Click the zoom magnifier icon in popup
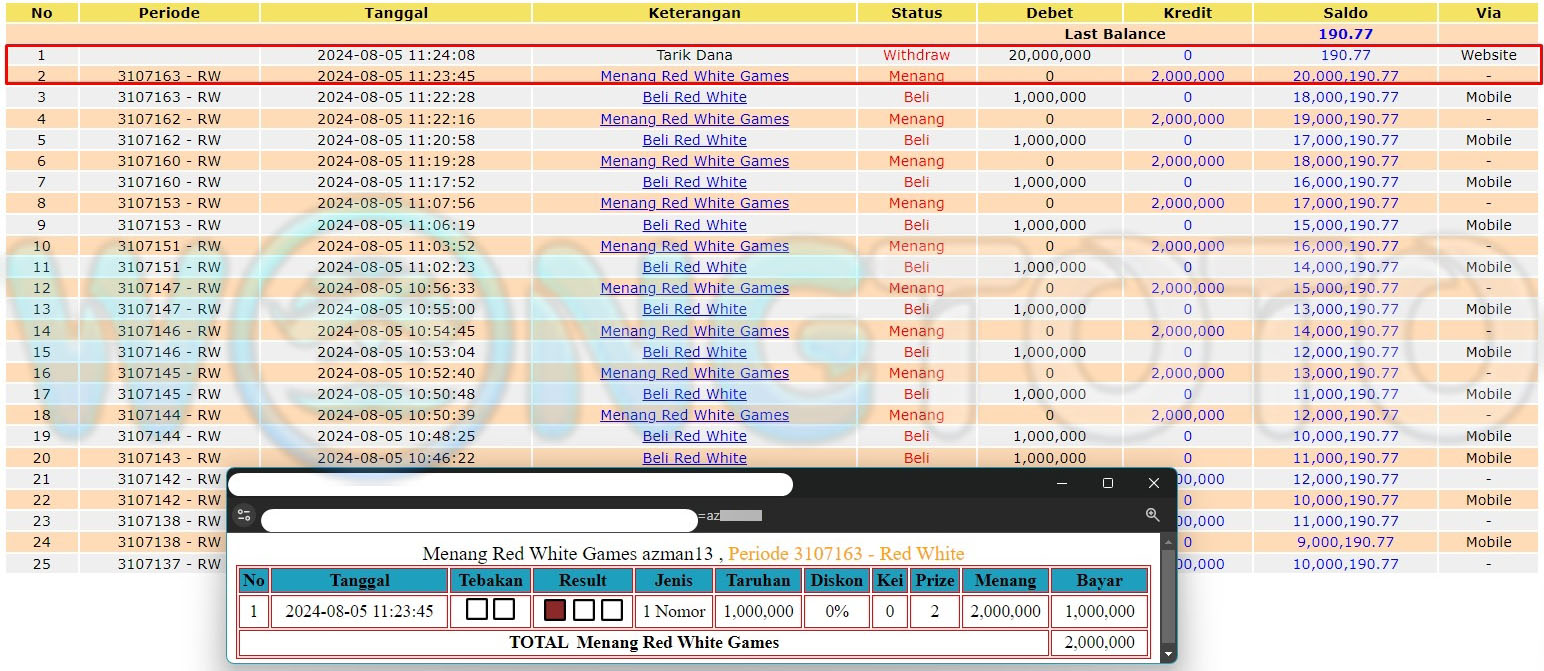The height and width of the screenshot is (671, 1544). [1152, 515]
